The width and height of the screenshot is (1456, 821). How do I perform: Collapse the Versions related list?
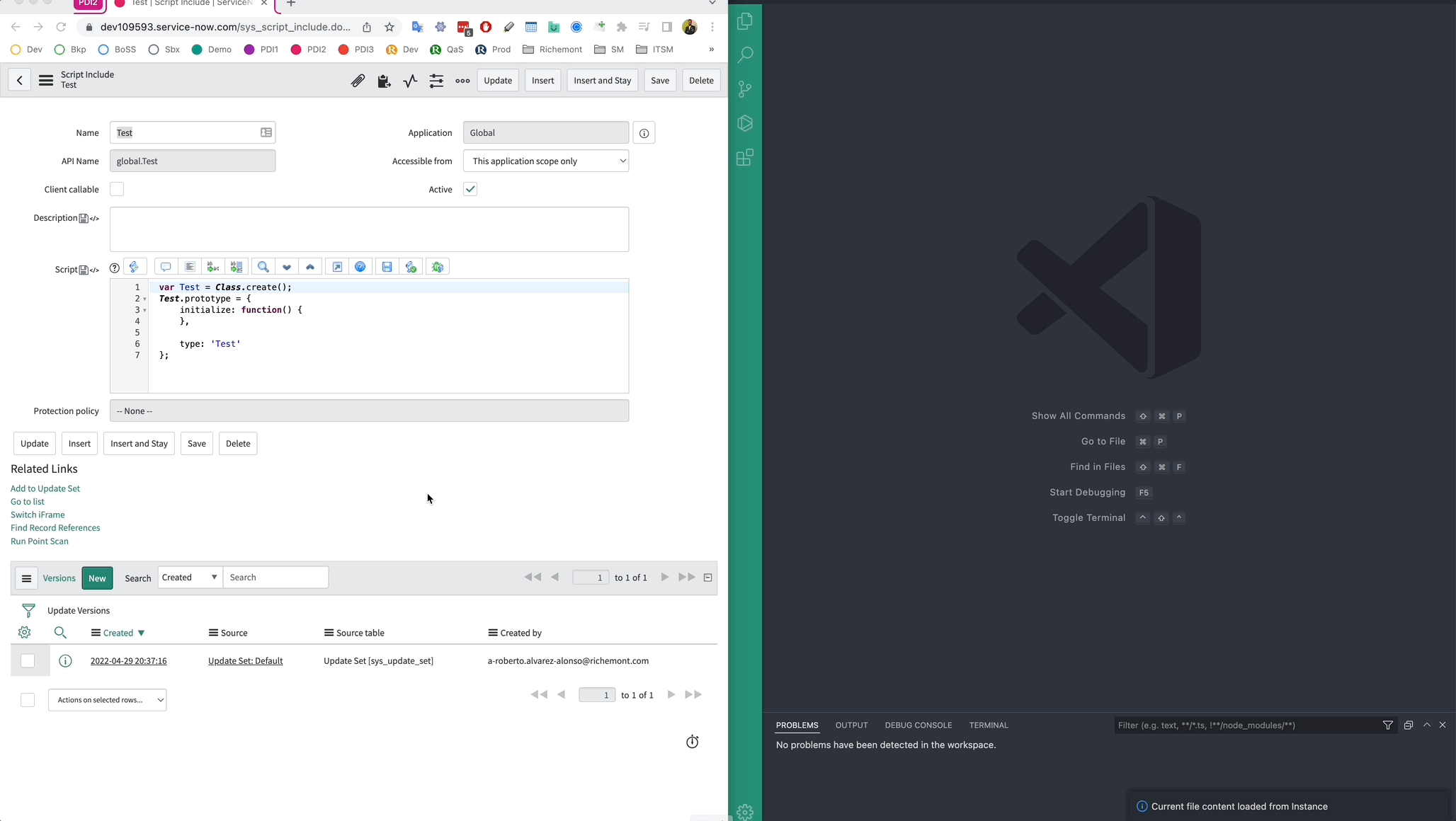click(707, 578)
